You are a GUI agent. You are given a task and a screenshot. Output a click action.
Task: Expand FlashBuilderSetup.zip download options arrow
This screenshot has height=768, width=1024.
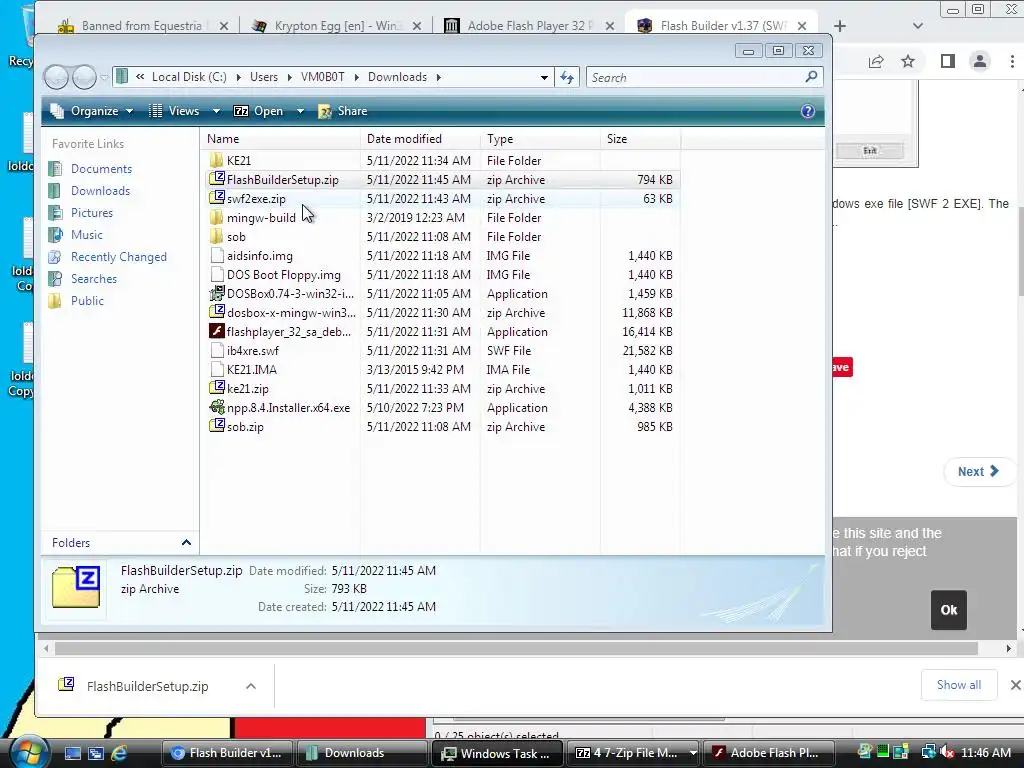pyautogui.click(x=251, y=686)
